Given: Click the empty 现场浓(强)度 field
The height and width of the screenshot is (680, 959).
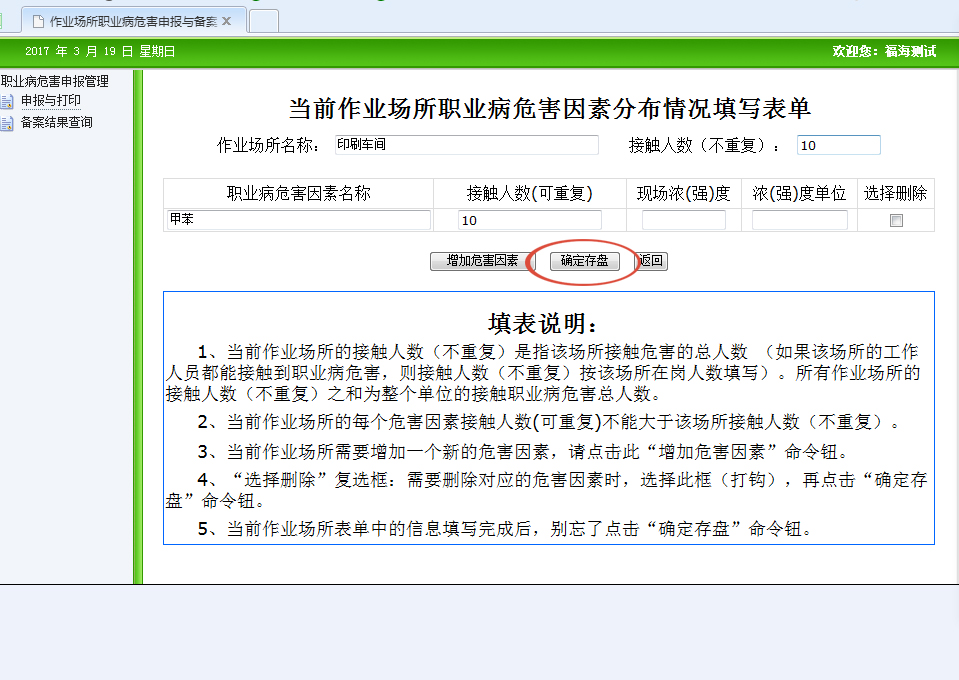Looking at the screenshot, I should tap(683, 220).
